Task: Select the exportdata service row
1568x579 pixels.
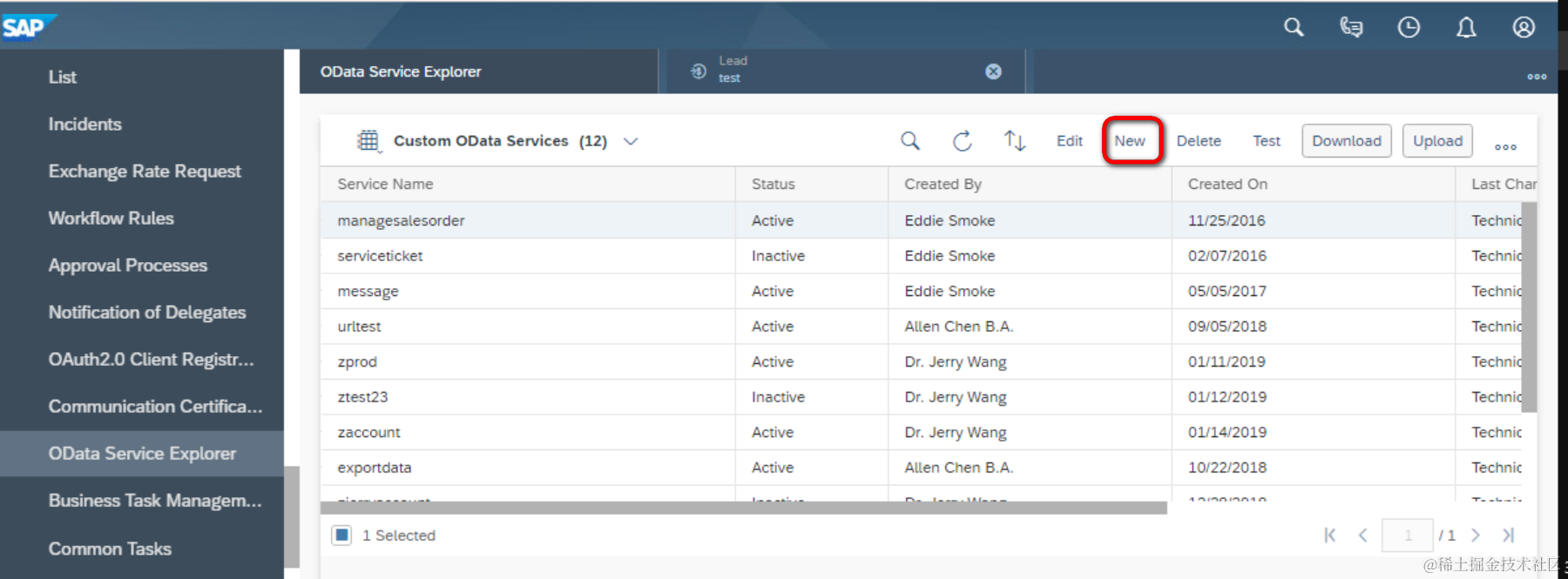Action: (921, 467)
